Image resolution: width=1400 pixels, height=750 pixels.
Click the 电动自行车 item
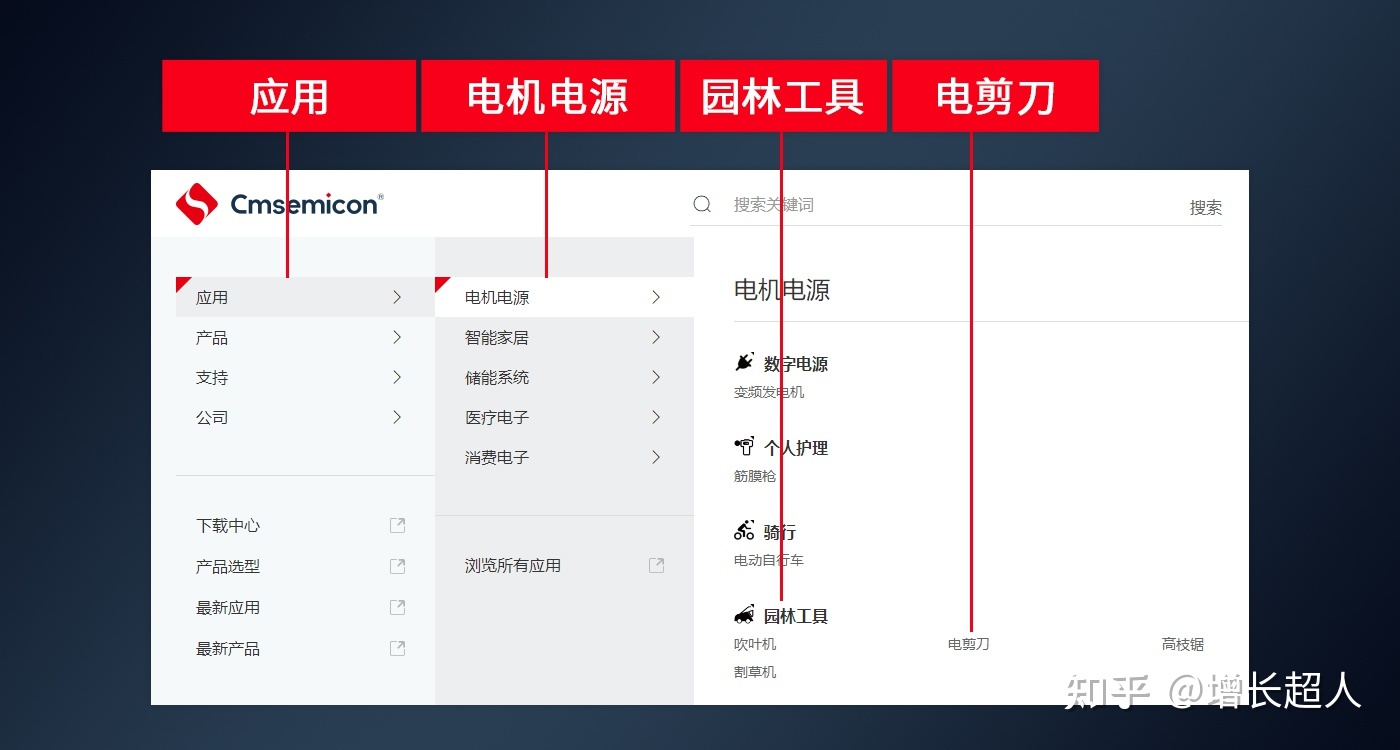[x=769, y=560]
